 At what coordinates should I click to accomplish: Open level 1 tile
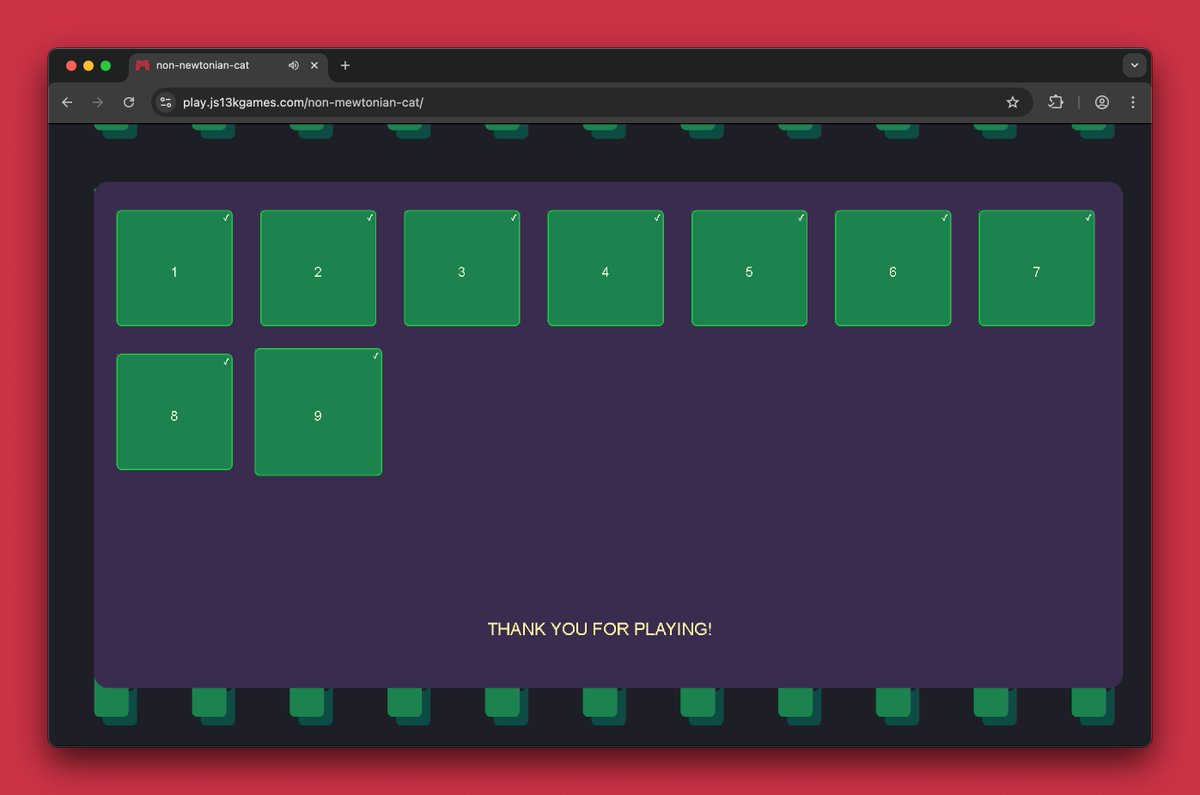pos(174,268)
